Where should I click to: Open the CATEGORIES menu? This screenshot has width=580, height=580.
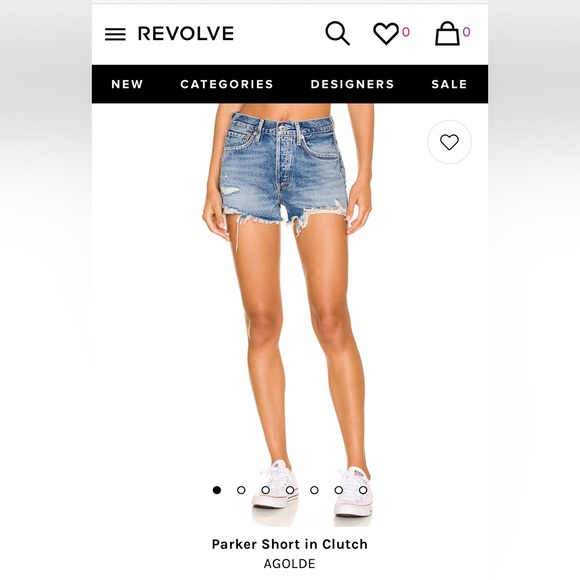227,84
